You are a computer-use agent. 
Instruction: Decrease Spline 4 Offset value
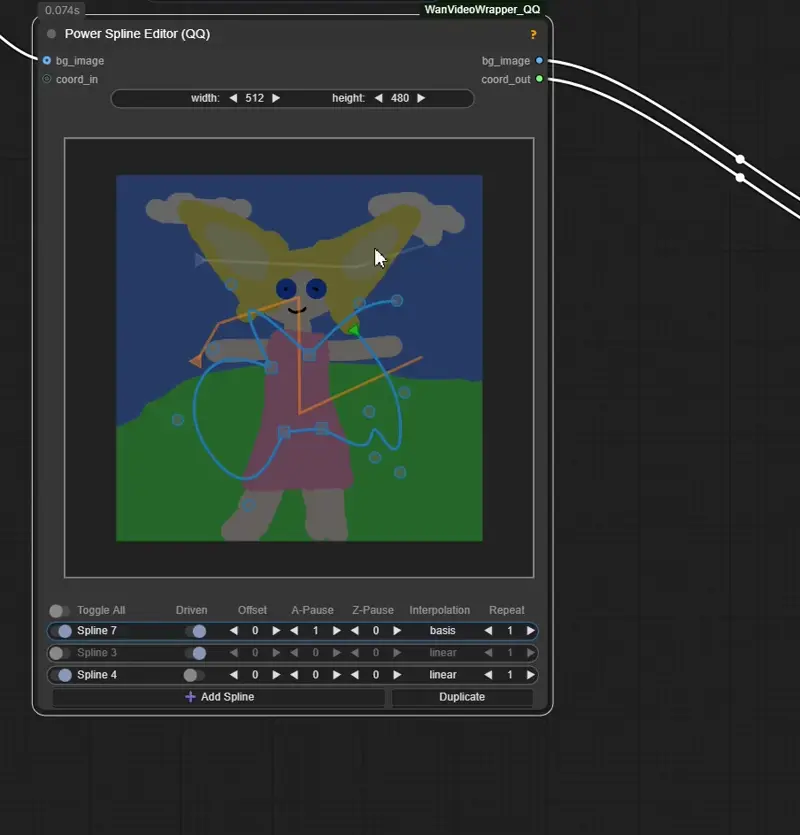point(234,675)
